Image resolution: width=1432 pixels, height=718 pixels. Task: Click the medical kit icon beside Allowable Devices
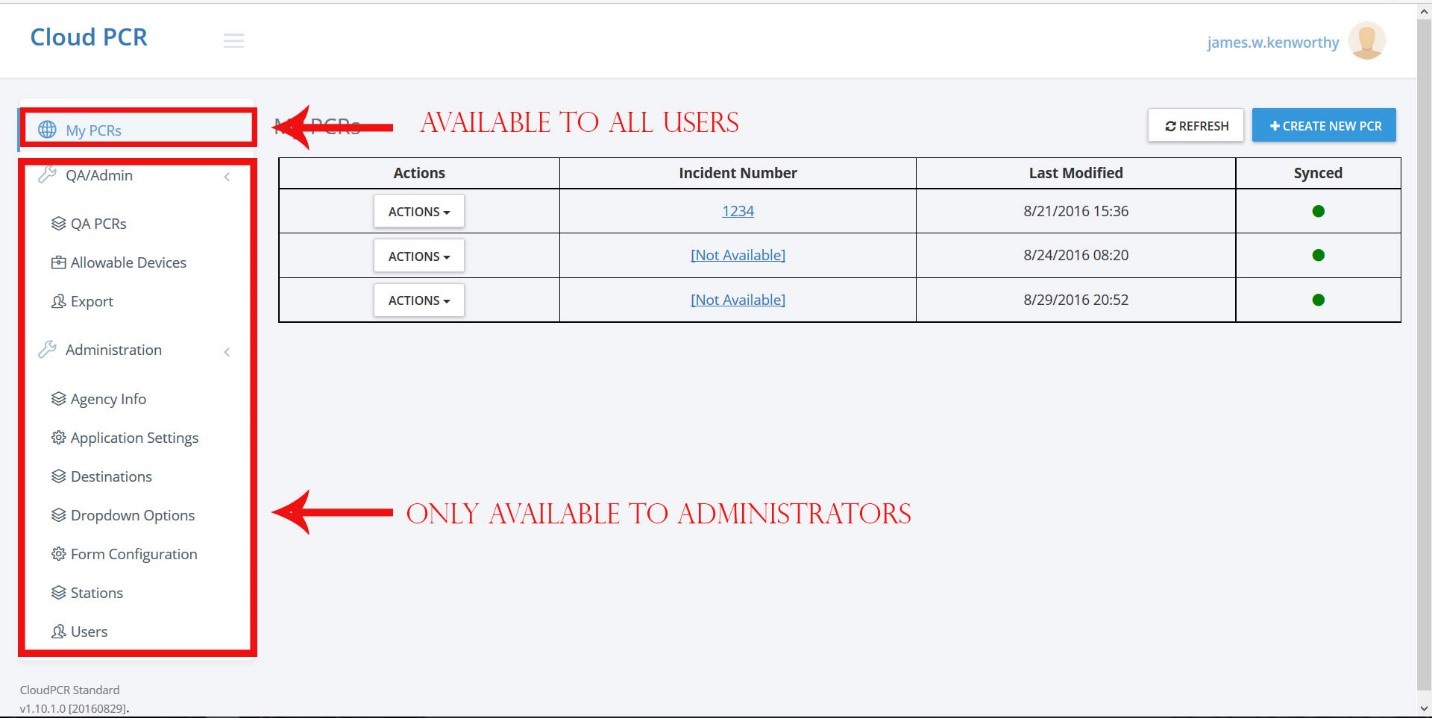click(x=58, y=263)
